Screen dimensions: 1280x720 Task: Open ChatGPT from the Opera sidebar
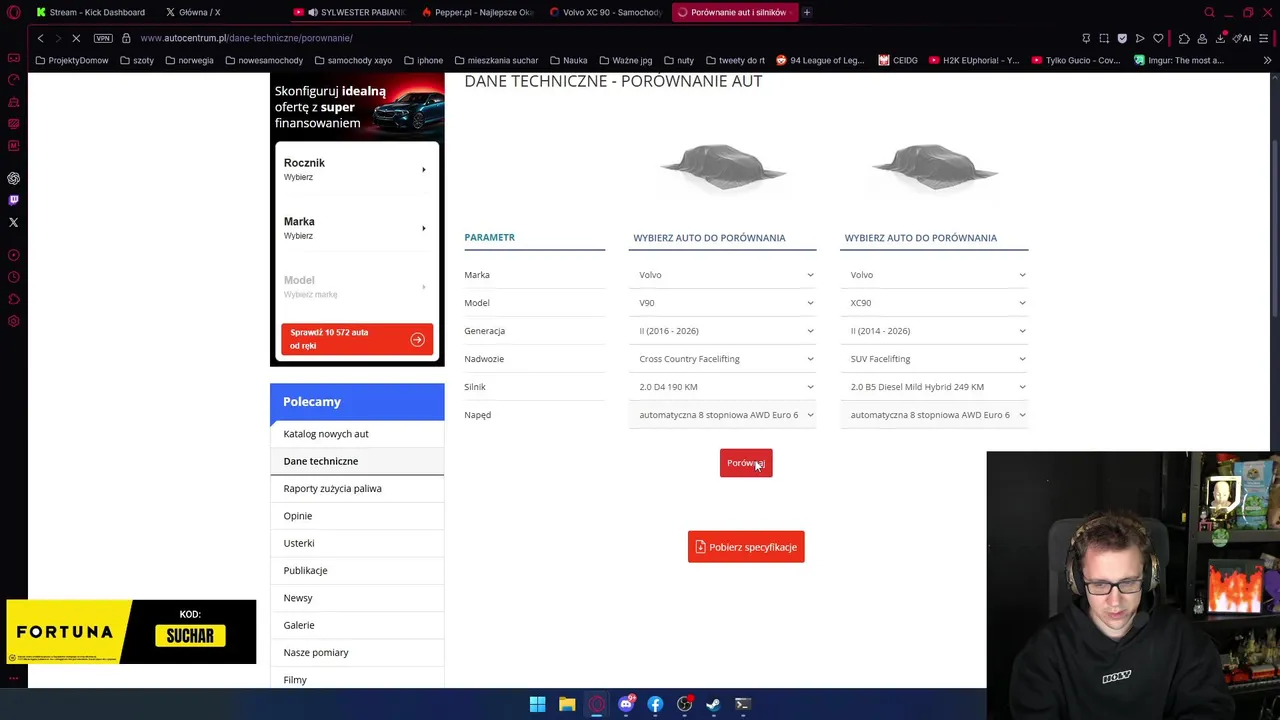(13, 178)
